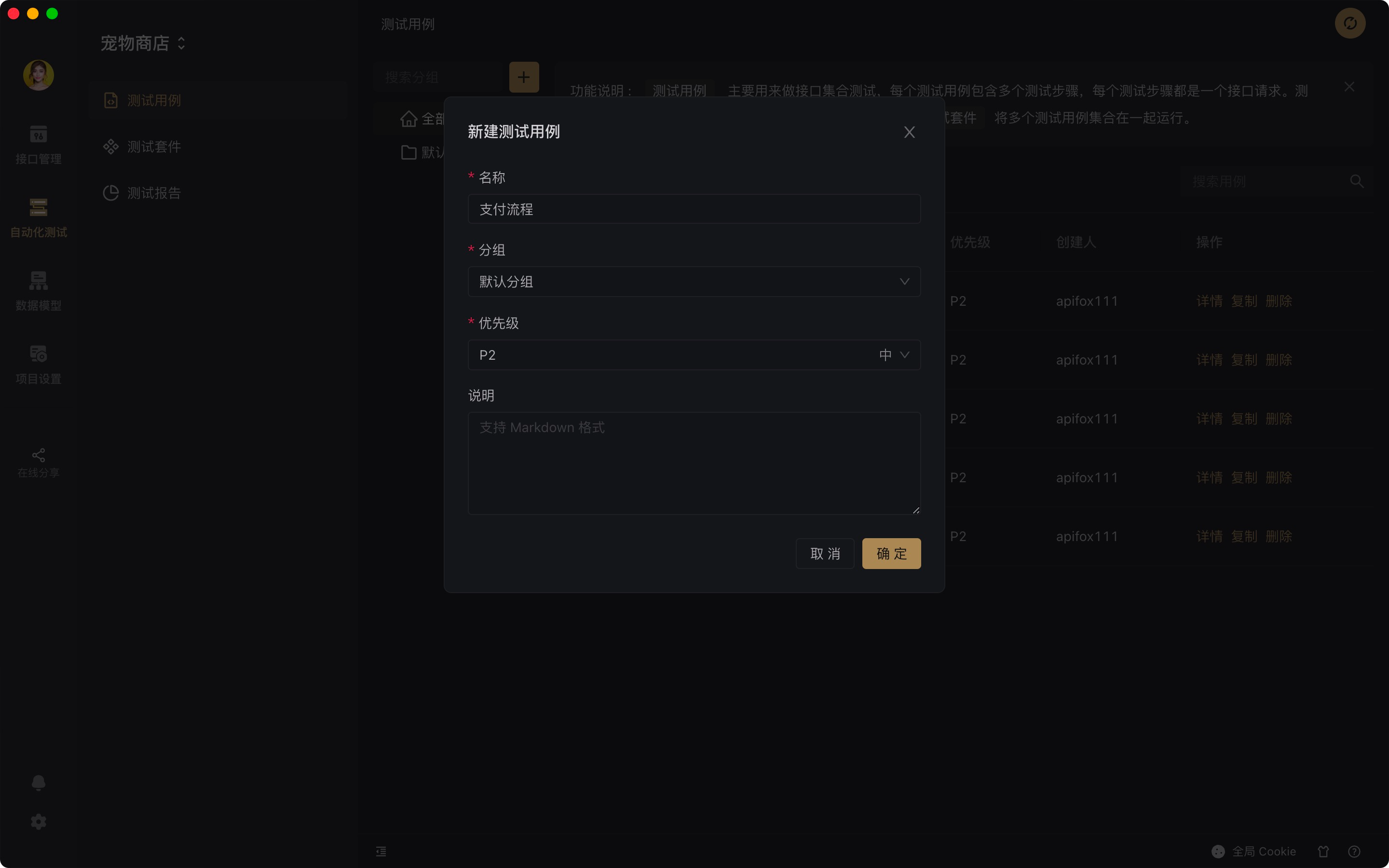The height and width of the screenshot is (868, 1389).
Task: Open 全局 Cookie in the status bar
Action: (x=1253, y=851)
